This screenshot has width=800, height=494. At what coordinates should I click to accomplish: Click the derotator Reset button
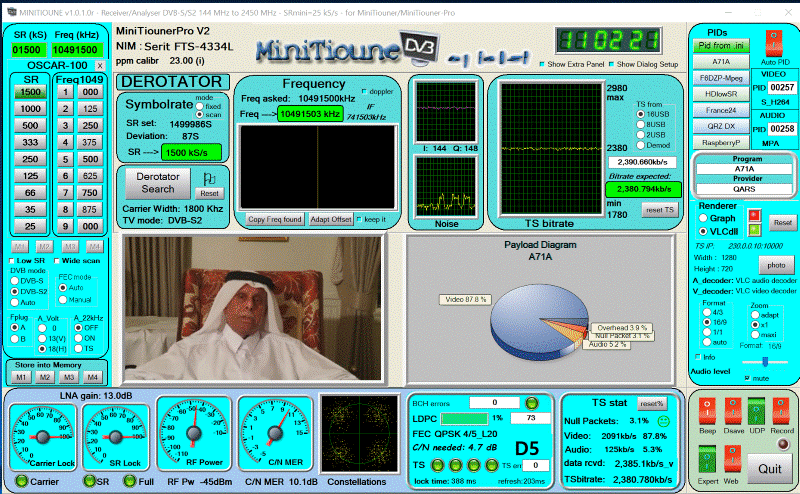pos(209,193)
